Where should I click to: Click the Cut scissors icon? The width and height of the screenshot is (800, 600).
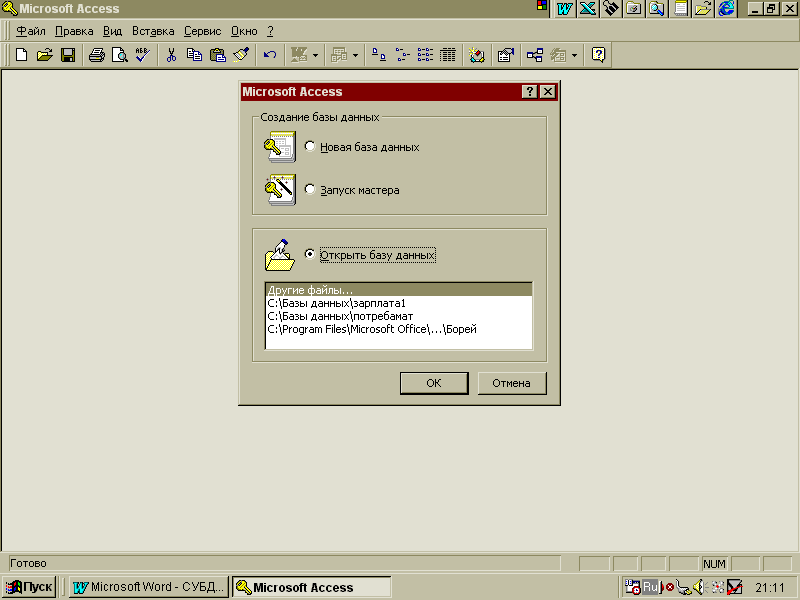(171, 55)
